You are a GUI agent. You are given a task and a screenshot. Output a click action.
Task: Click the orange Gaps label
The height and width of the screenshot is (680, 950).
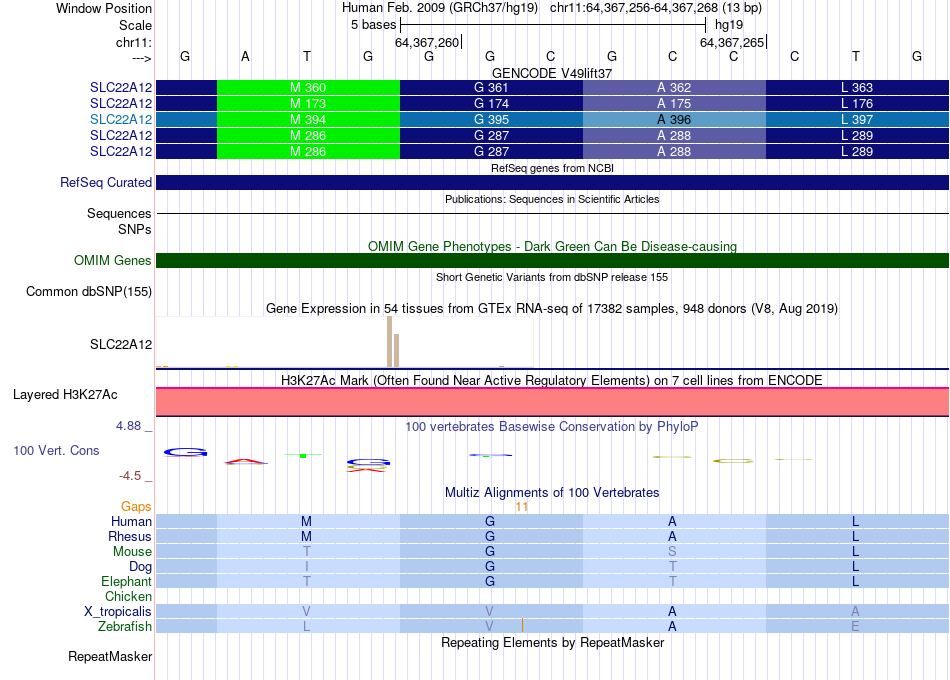point(136,507)
